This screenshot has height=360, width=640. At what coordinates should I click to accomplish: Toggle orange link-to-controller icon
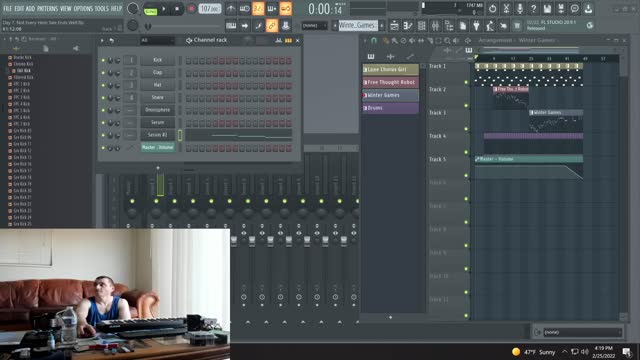click(x=271, y=26)
